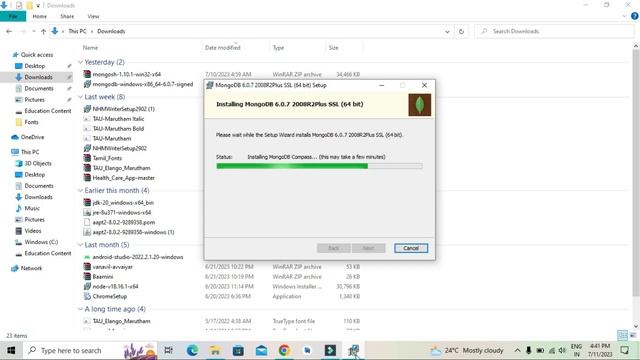This screenshot has height=360, width=640.
Task: Click the MongoDB leaf logo in setup dialog
Action: click(420, 105)
